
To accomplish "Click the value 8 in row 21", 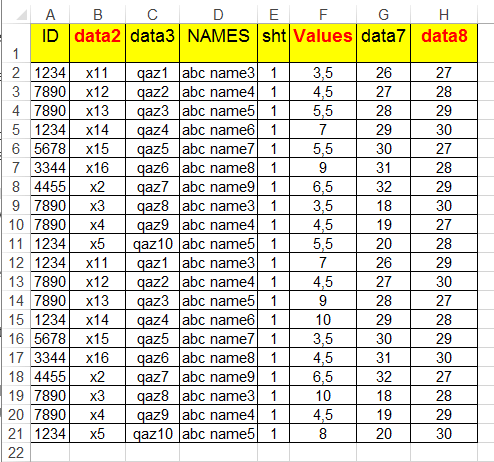I will click(x=323, y=434).
